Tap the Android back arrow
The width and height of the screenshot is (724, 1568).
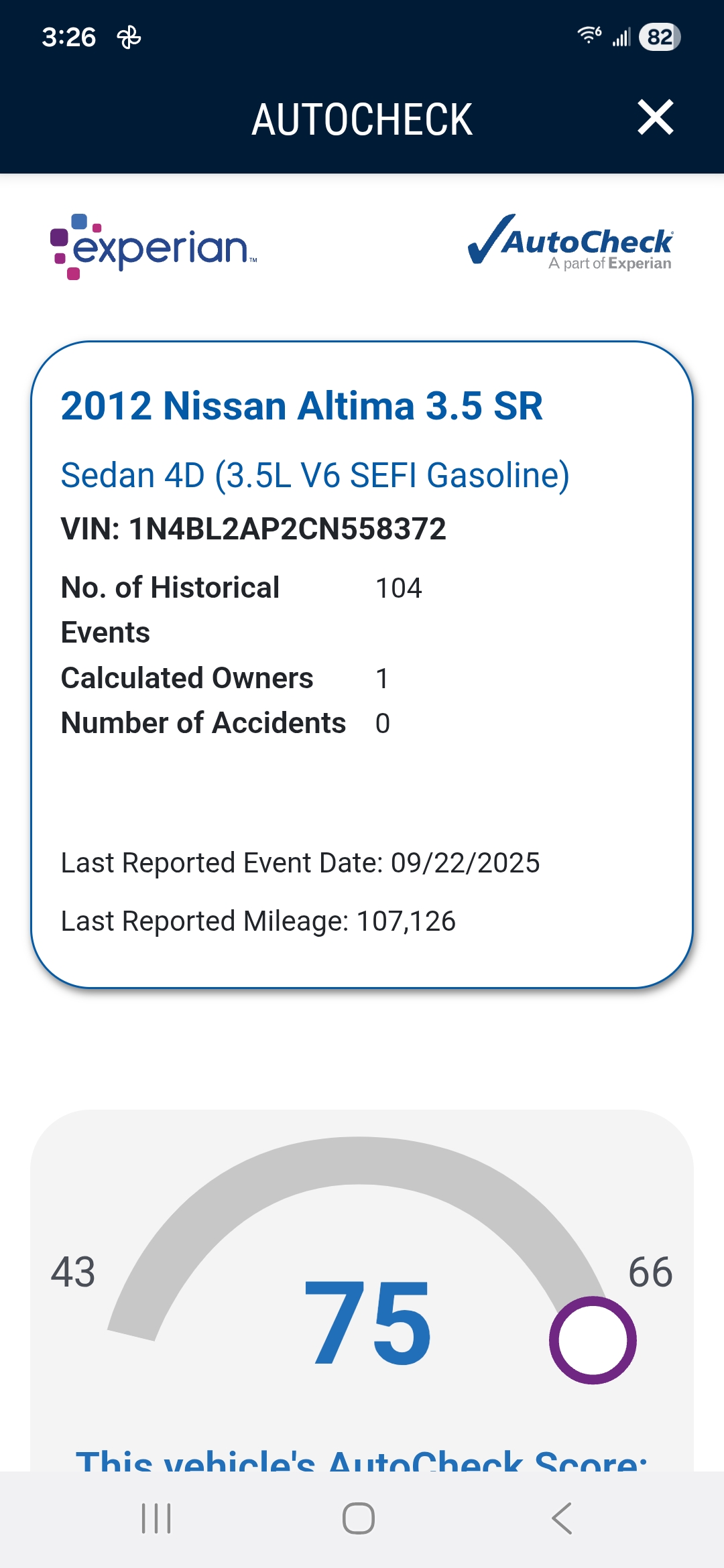(562, 1518)
